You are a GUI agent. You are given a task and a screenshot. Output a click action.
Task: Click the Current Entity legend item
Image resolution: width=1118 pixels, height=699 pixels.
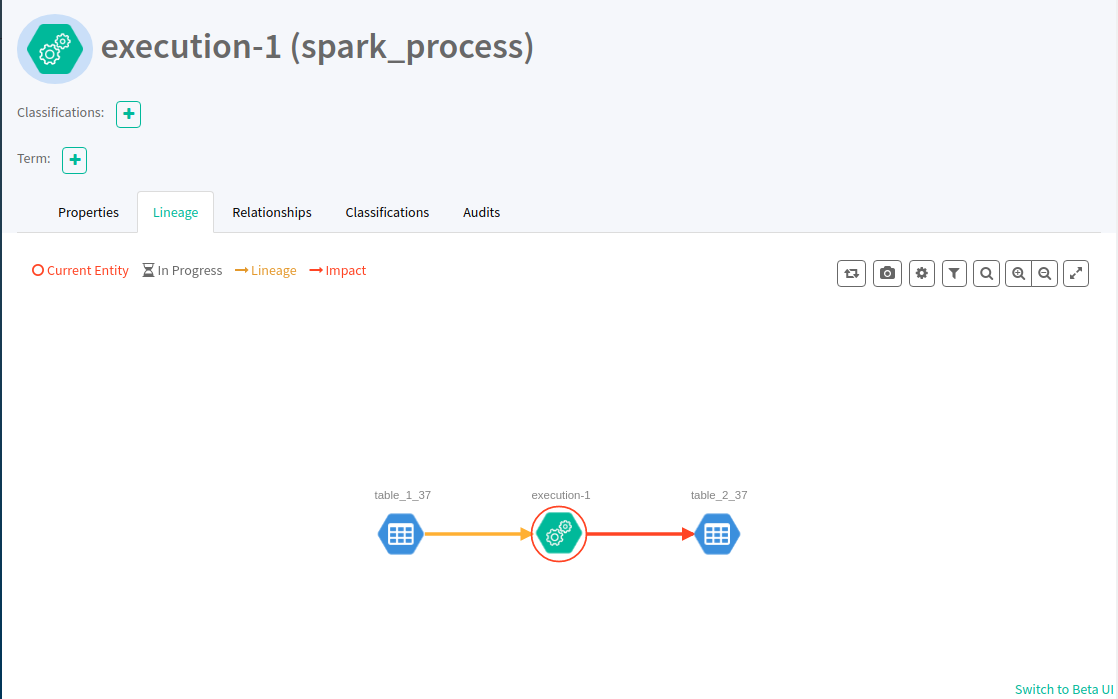coord(81,271)
